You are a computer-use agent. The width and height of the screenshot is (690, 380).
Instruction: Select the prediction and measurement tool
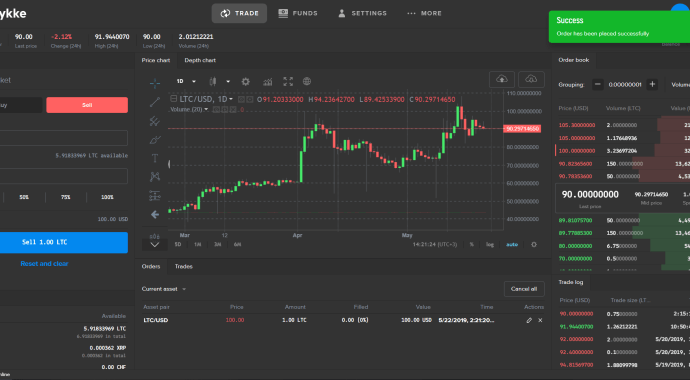coord(155,195)
